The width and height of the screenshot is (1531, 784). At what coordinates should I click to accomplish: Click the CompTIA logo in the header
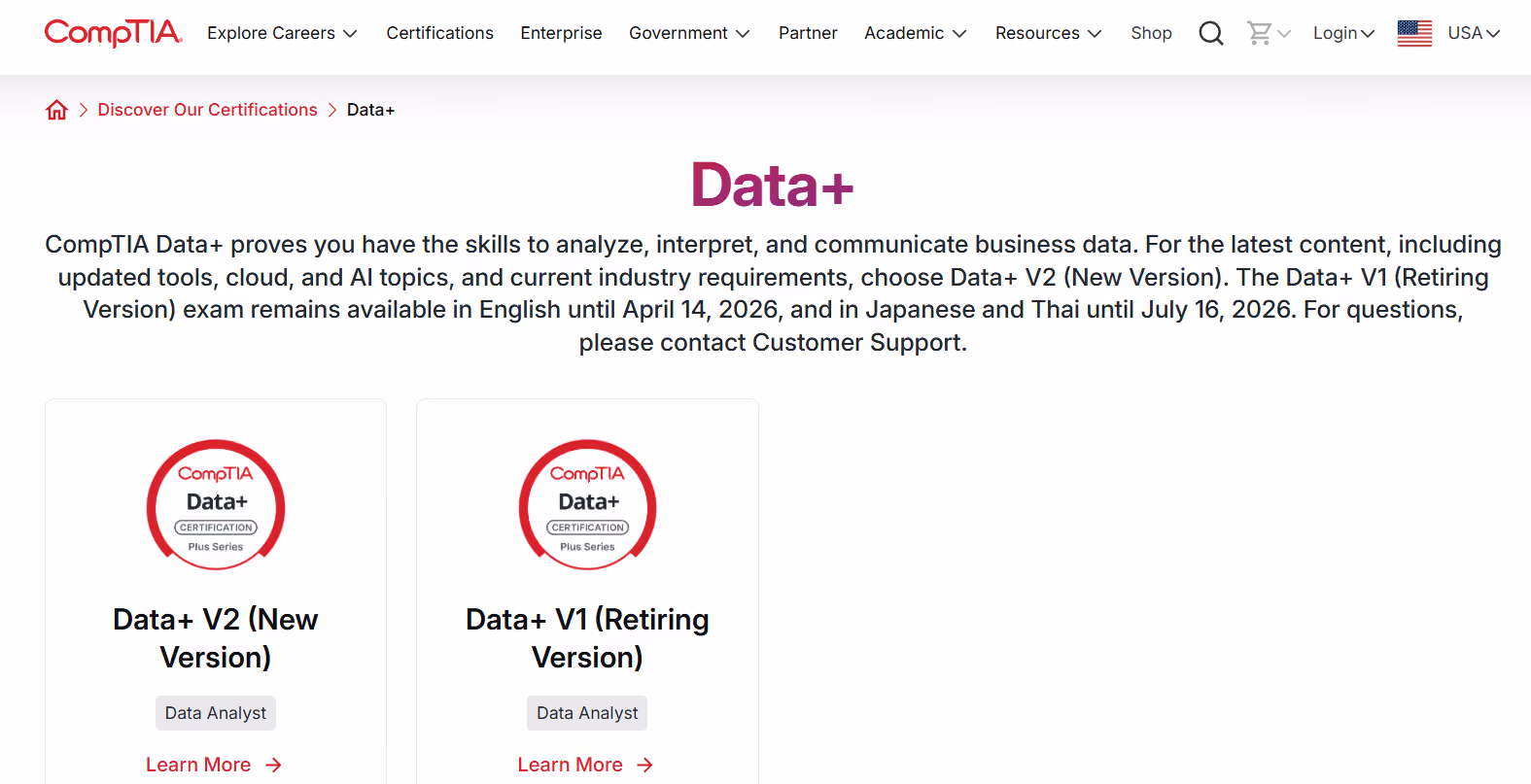tap(113, 33)
